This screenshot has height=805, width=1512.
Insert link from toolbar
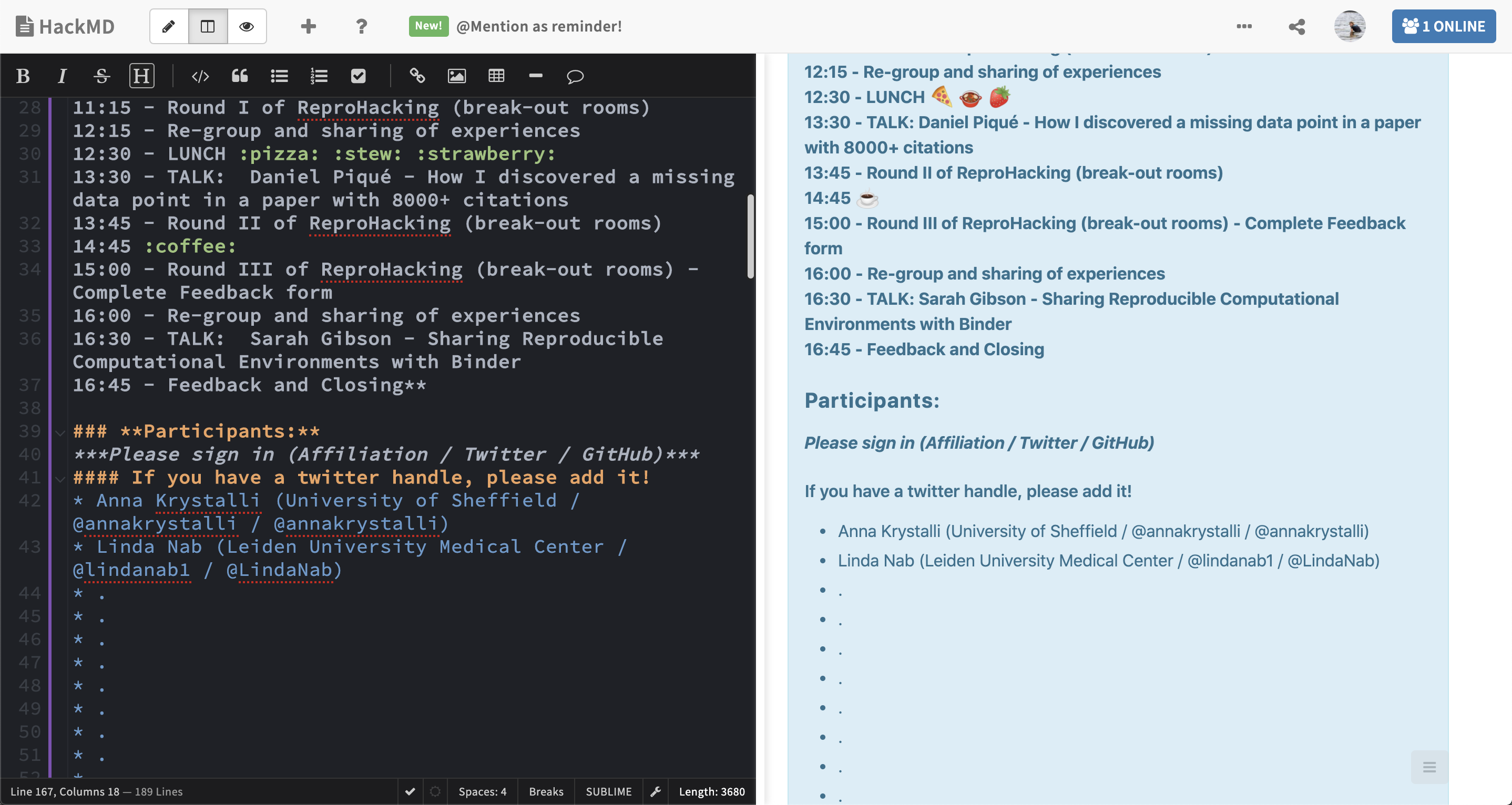417,76
